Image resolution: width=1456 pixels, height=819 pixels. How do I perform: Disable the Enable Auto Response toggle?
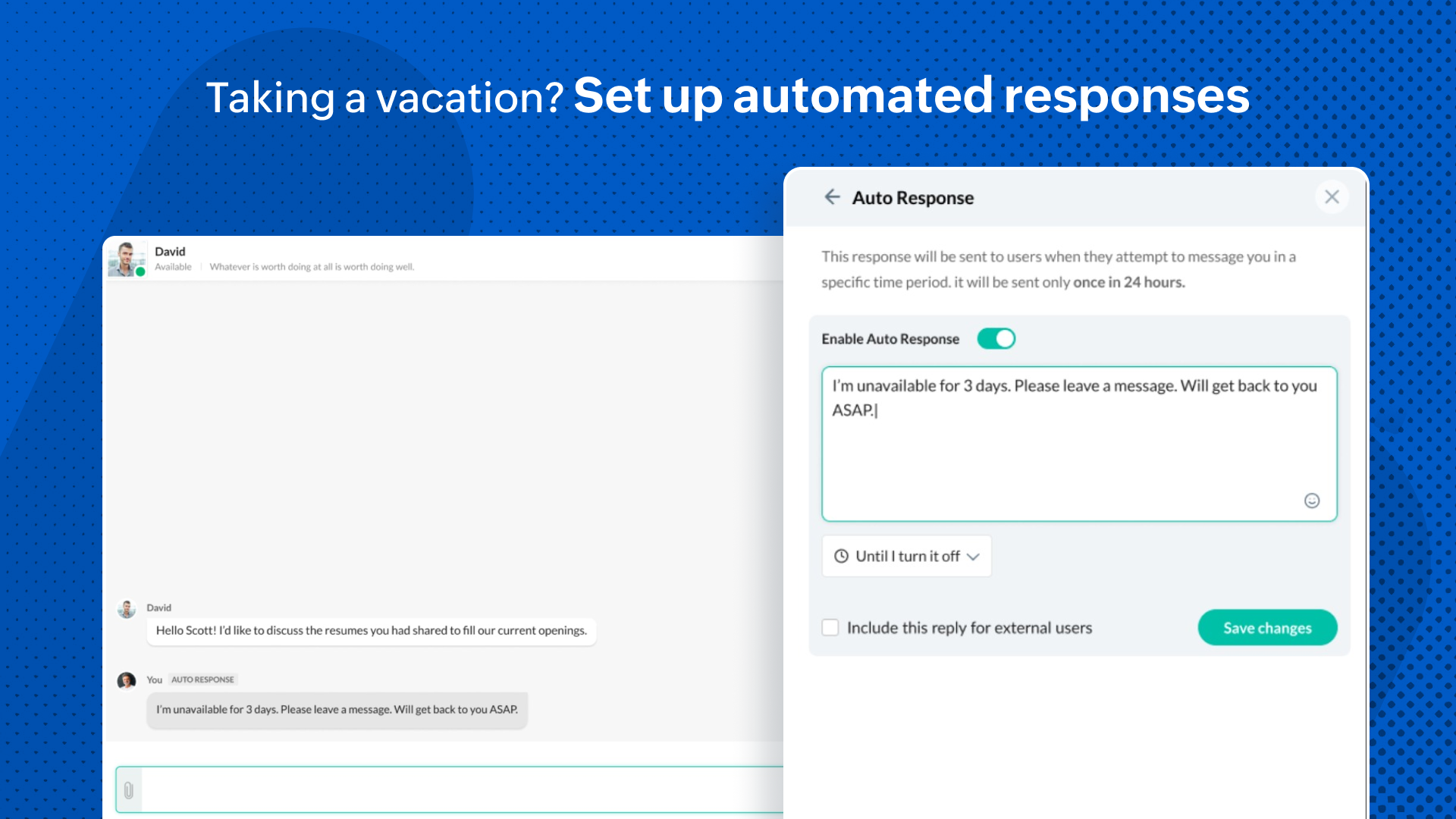pyautogui.click(x=996, y=339)
